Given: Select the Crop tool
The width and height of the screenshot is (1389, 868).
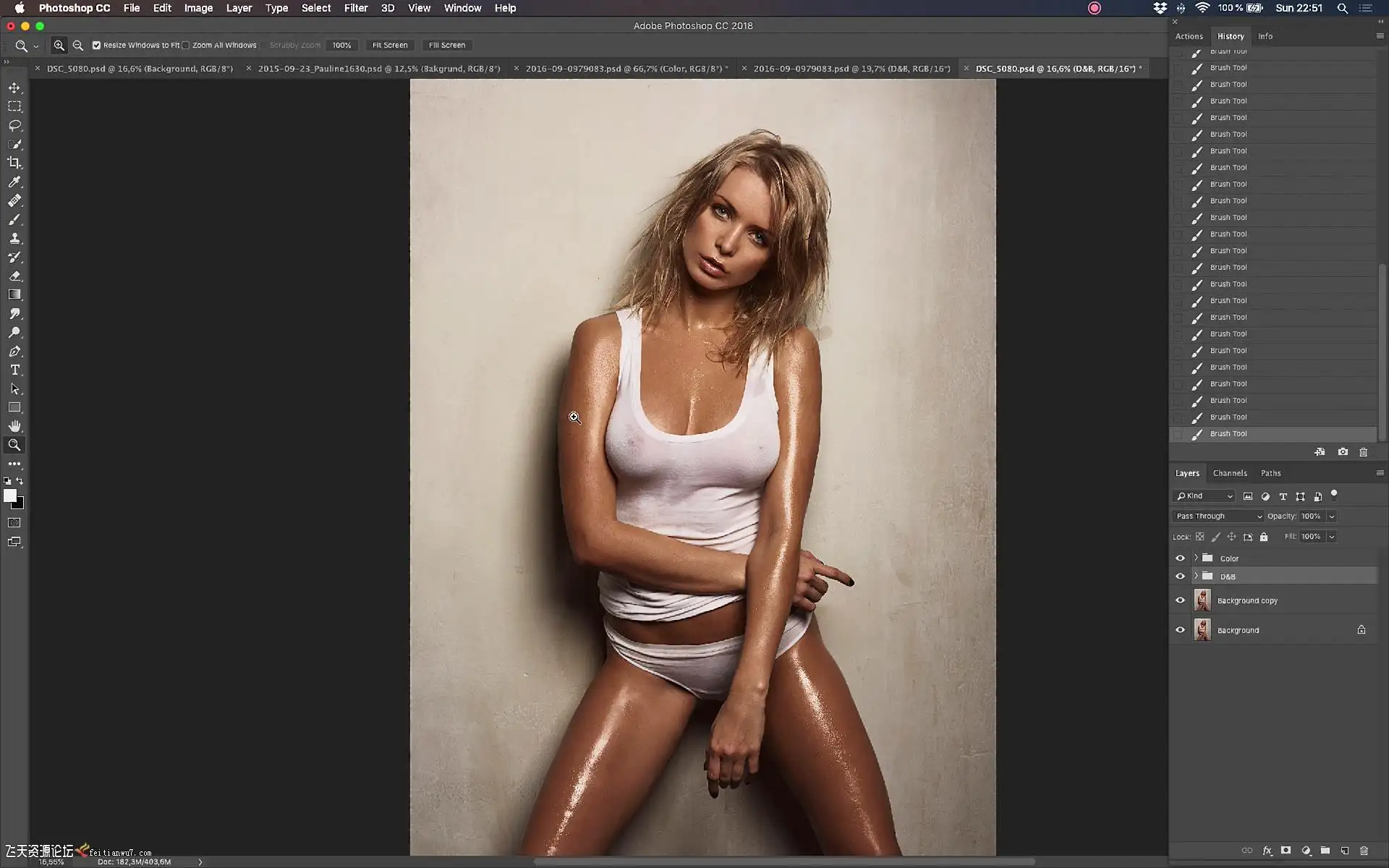Looking at the screenshot, I should (14, 163).
